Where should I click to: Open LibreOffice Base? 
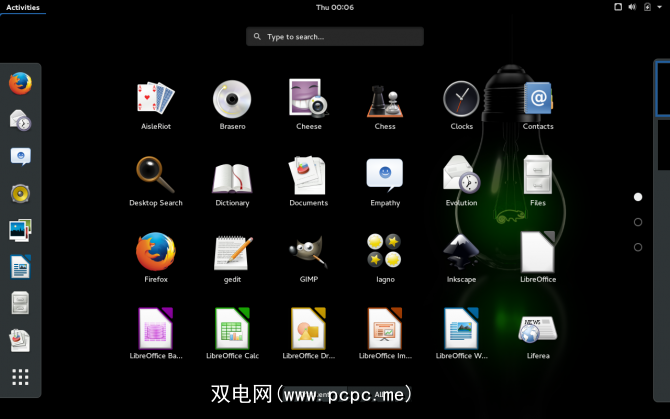(x=156, y=334)
